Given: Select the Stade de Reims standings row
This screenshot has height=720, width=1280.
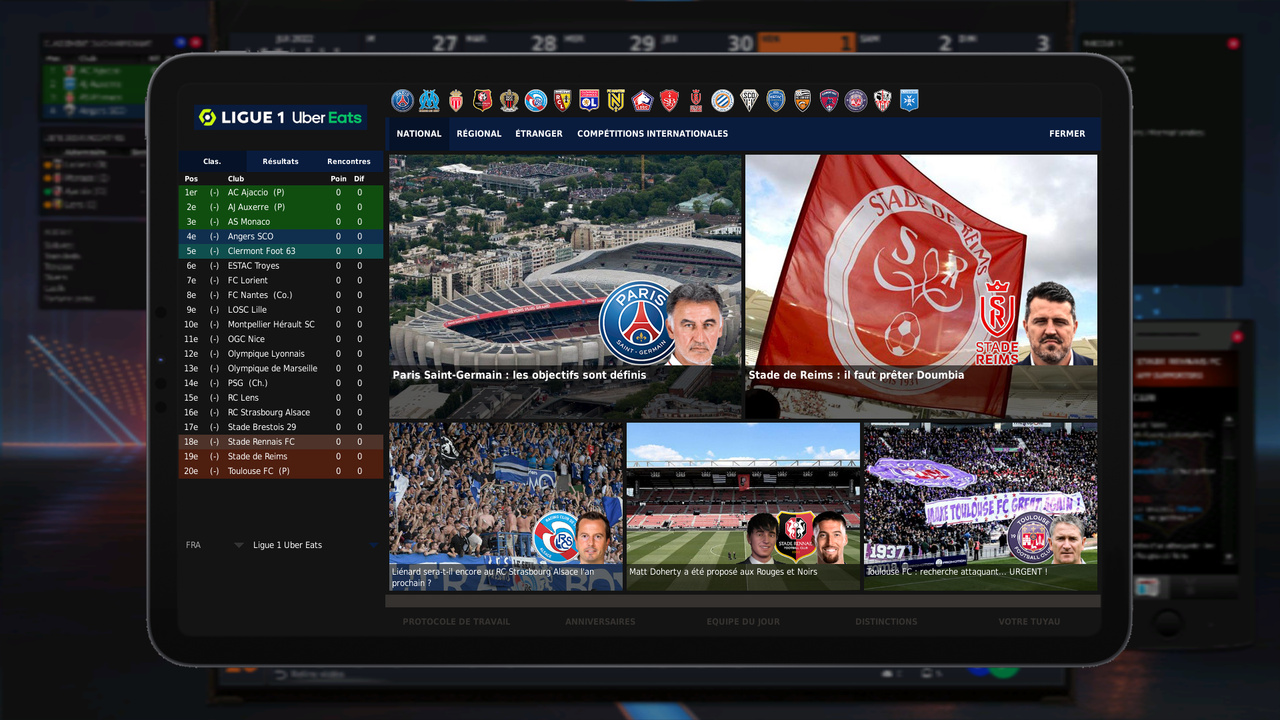Looking at the screenshot, I should click(281, 456).
